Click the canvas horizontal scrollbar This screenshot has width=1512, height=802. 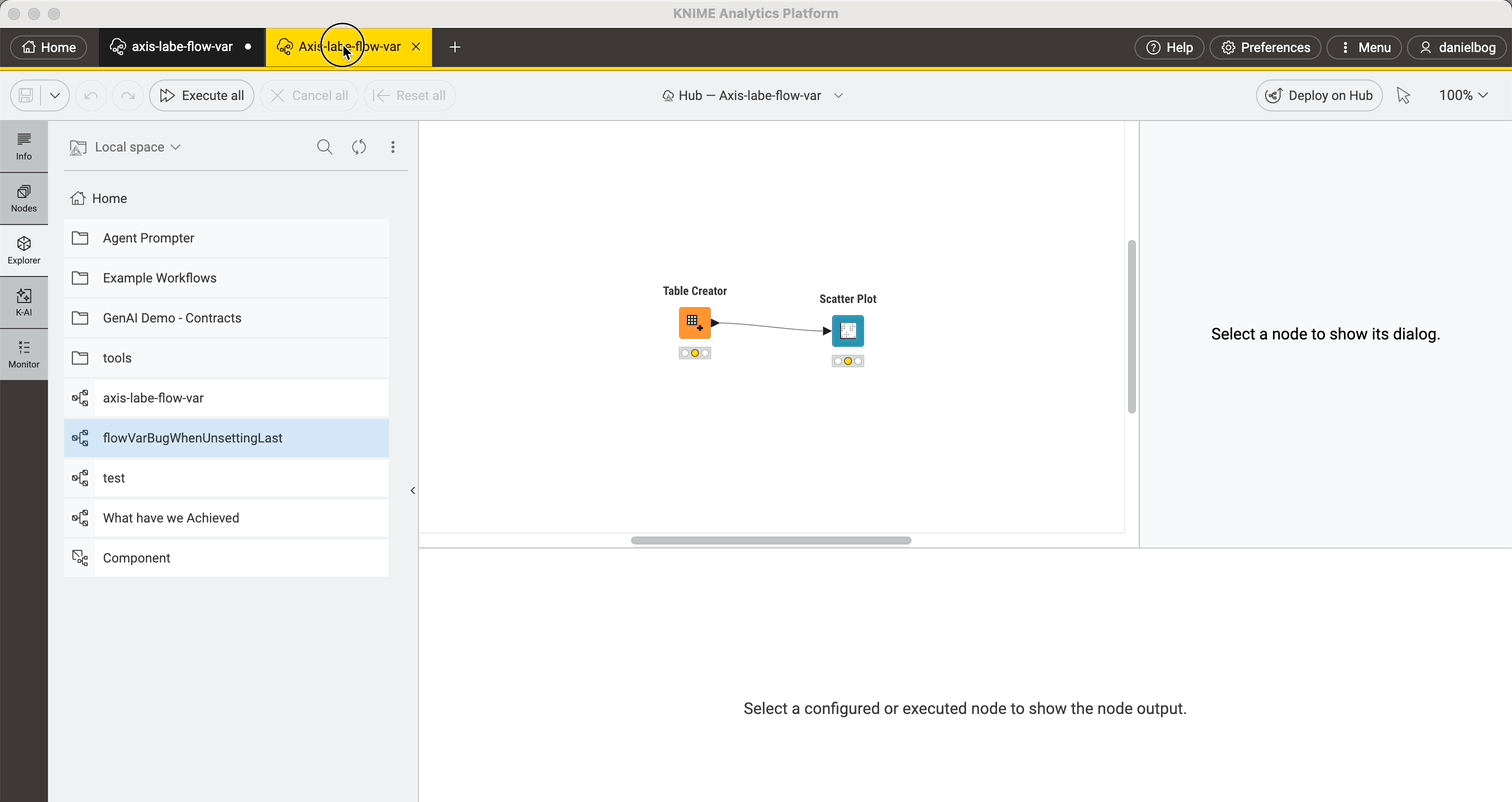pyautogui.click(x=771, y=540)
